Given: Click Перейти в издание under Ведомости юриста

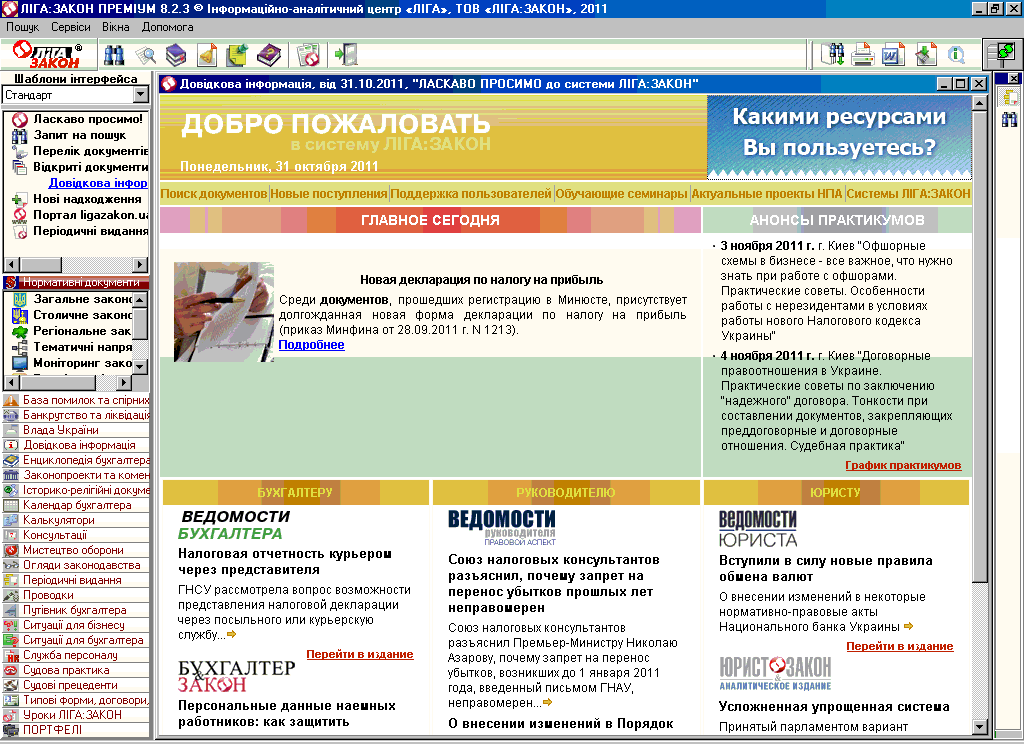Looking at the screenshot, I should pos(900,646).
